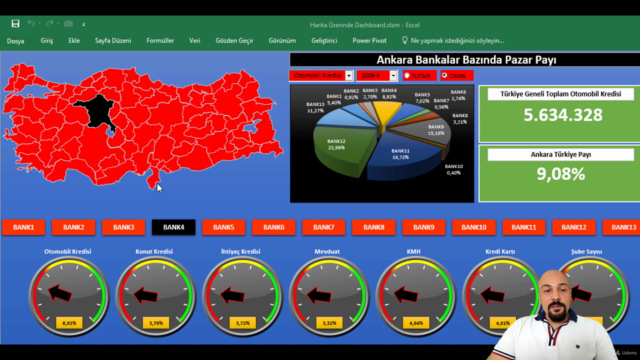640x360 pixels.
Task: Click the BANK5 button
Action: coord(223,227)
